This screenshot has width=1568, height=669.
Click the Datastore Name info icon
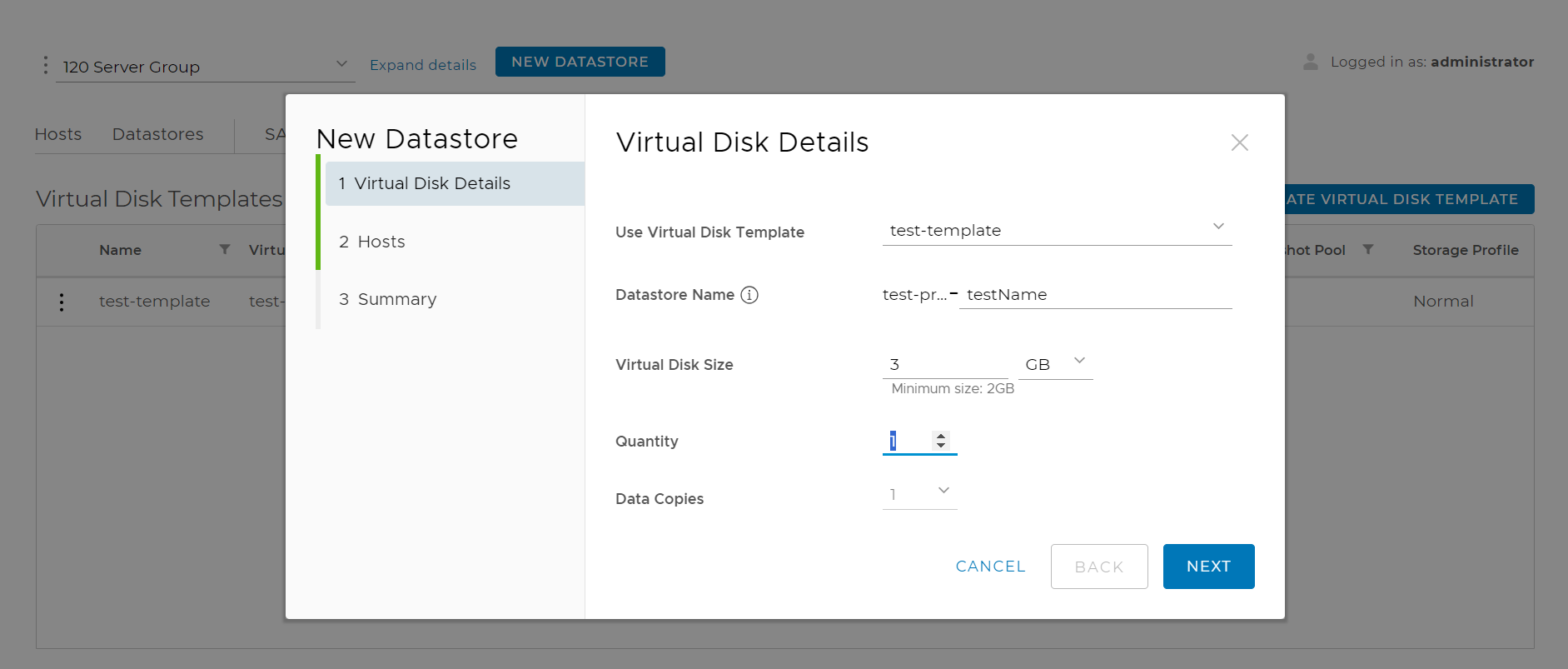coord(749,295)
